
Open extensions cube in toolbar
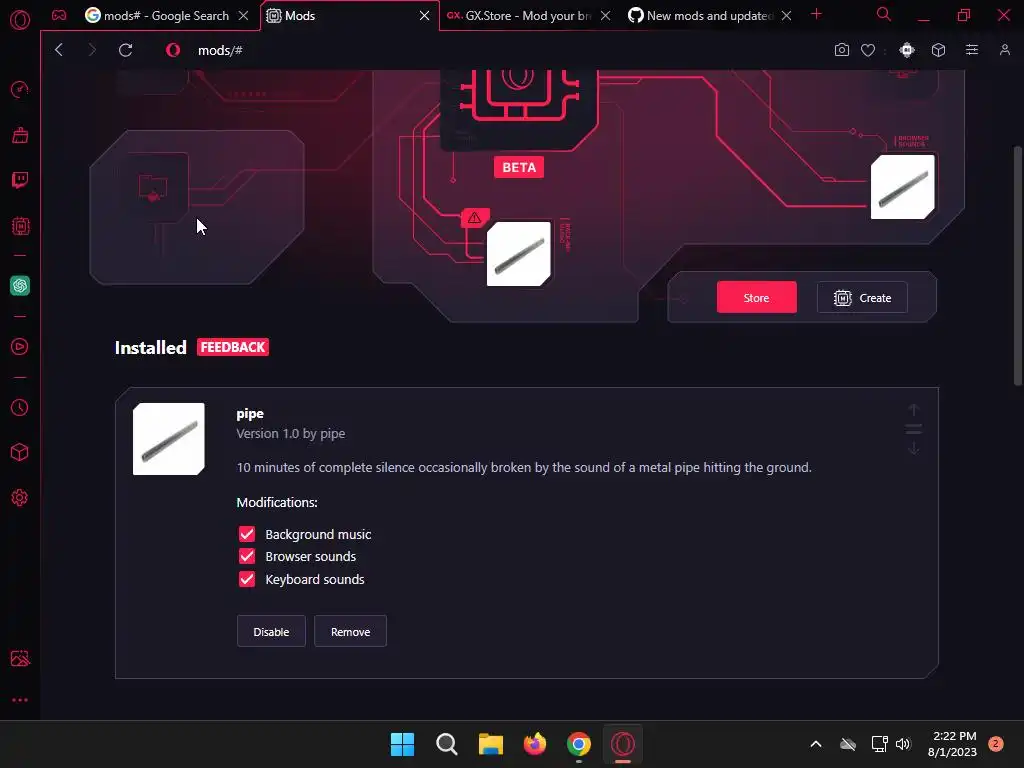(x=938, y=50)
